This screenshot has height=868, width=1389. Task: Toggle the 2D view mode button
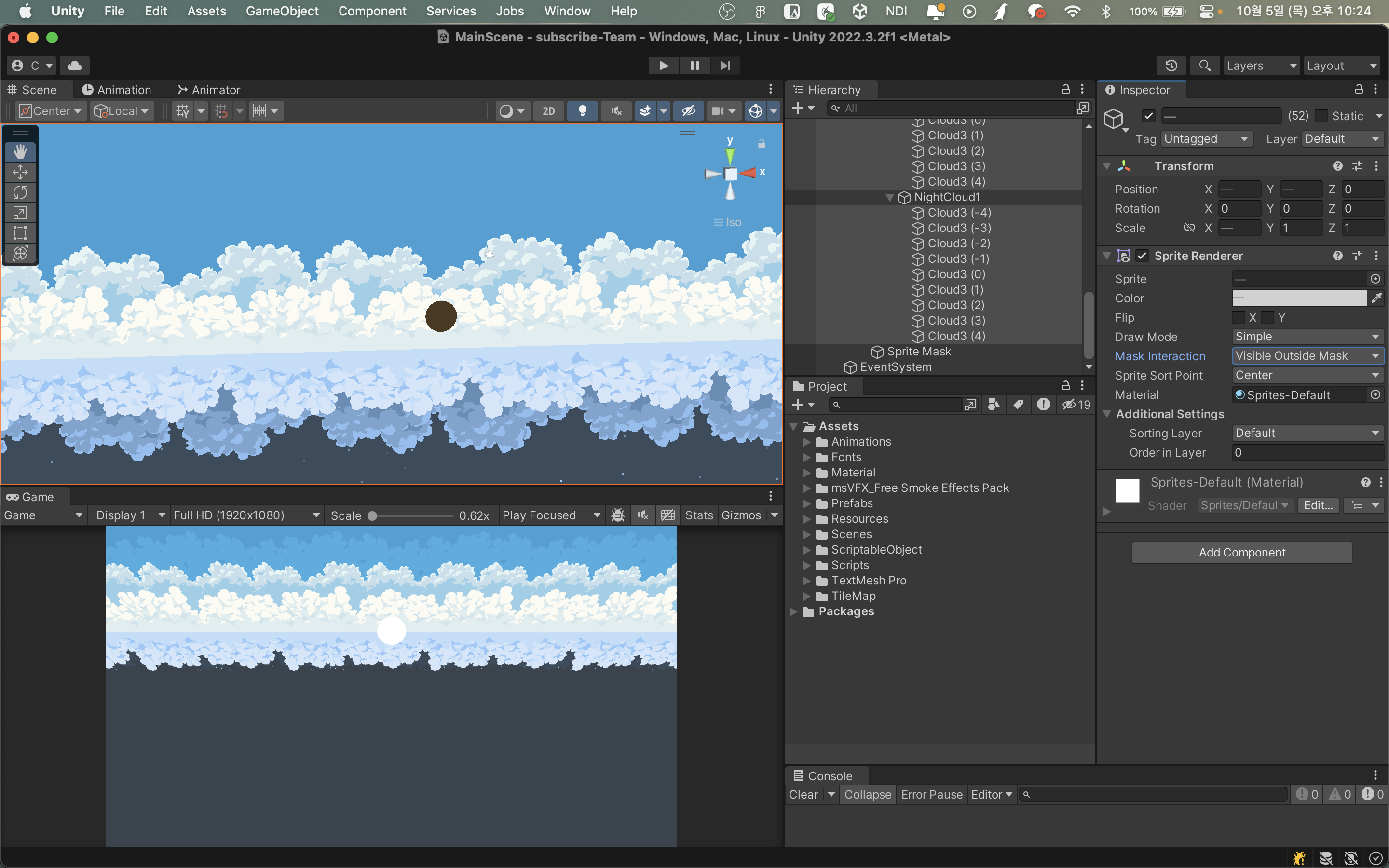click(x=549, y=111)
